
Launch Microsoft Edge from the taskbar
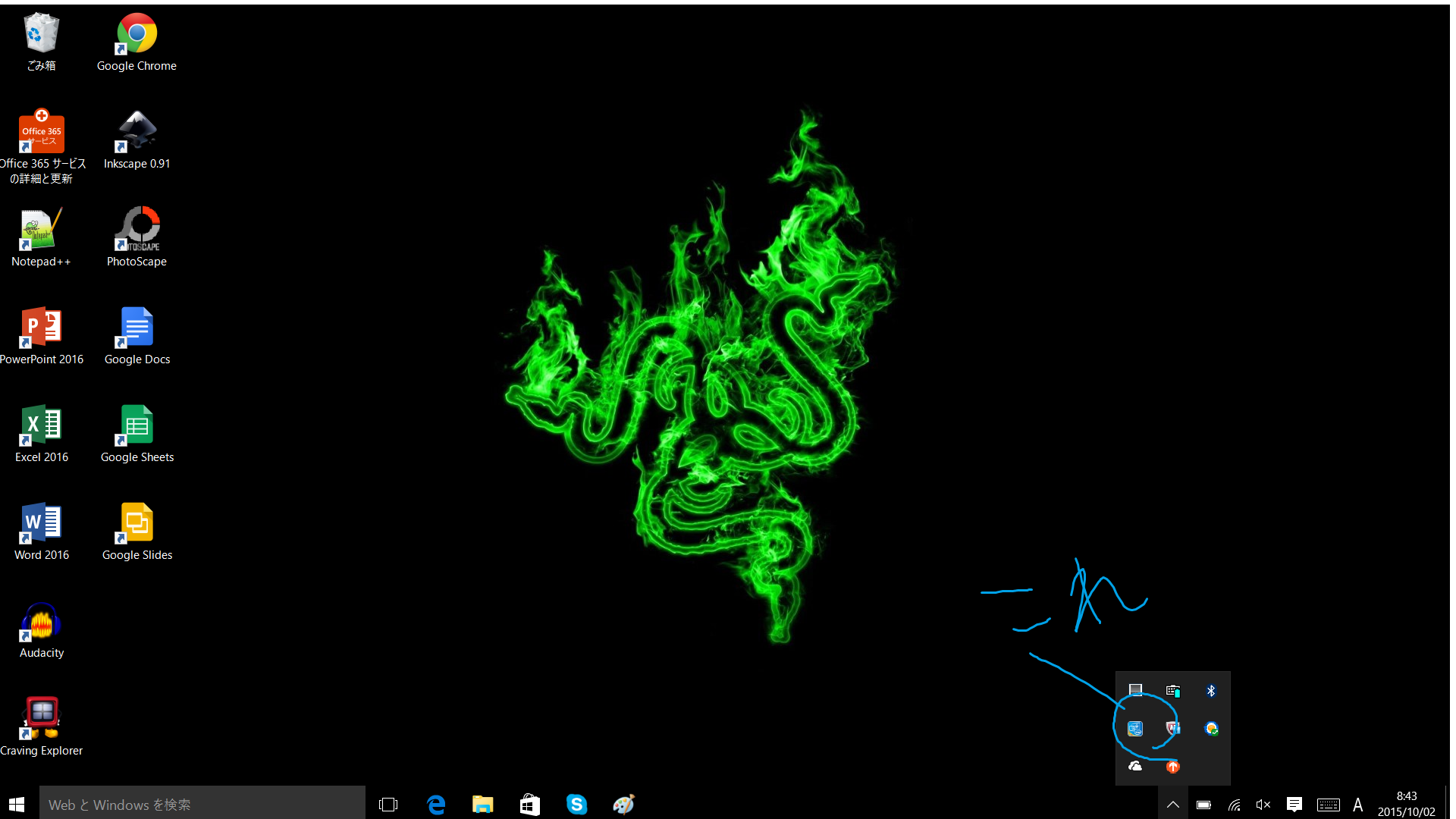coord(436,804)
